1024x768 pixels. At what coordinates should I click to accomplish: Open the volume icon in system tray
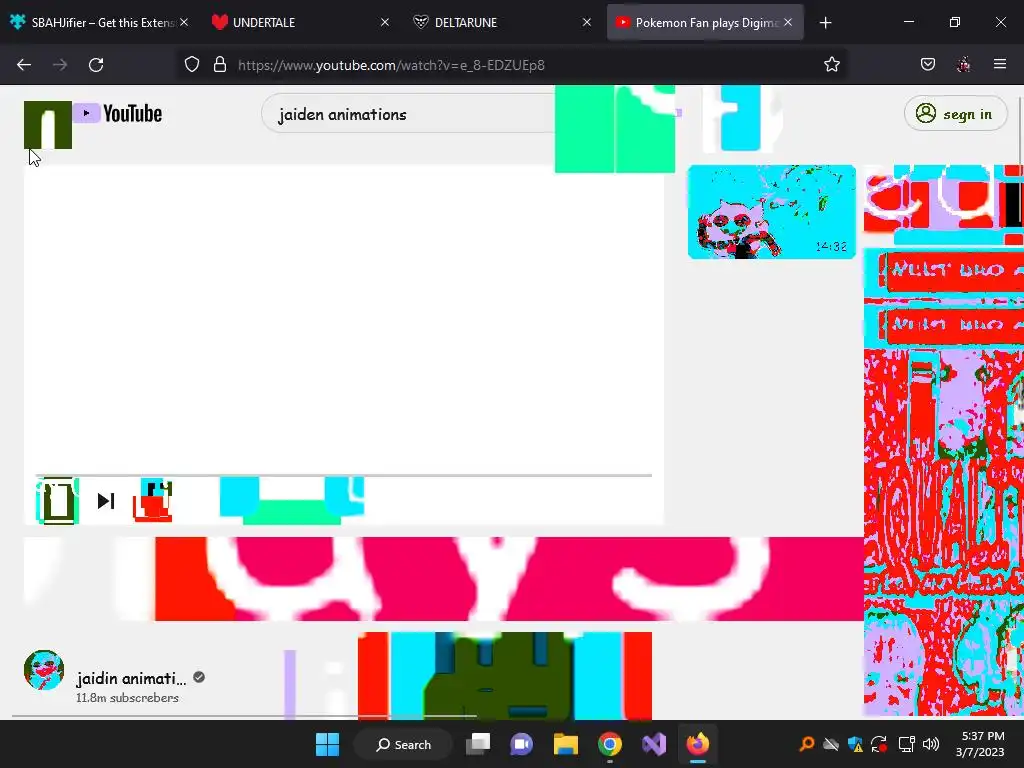931,744
